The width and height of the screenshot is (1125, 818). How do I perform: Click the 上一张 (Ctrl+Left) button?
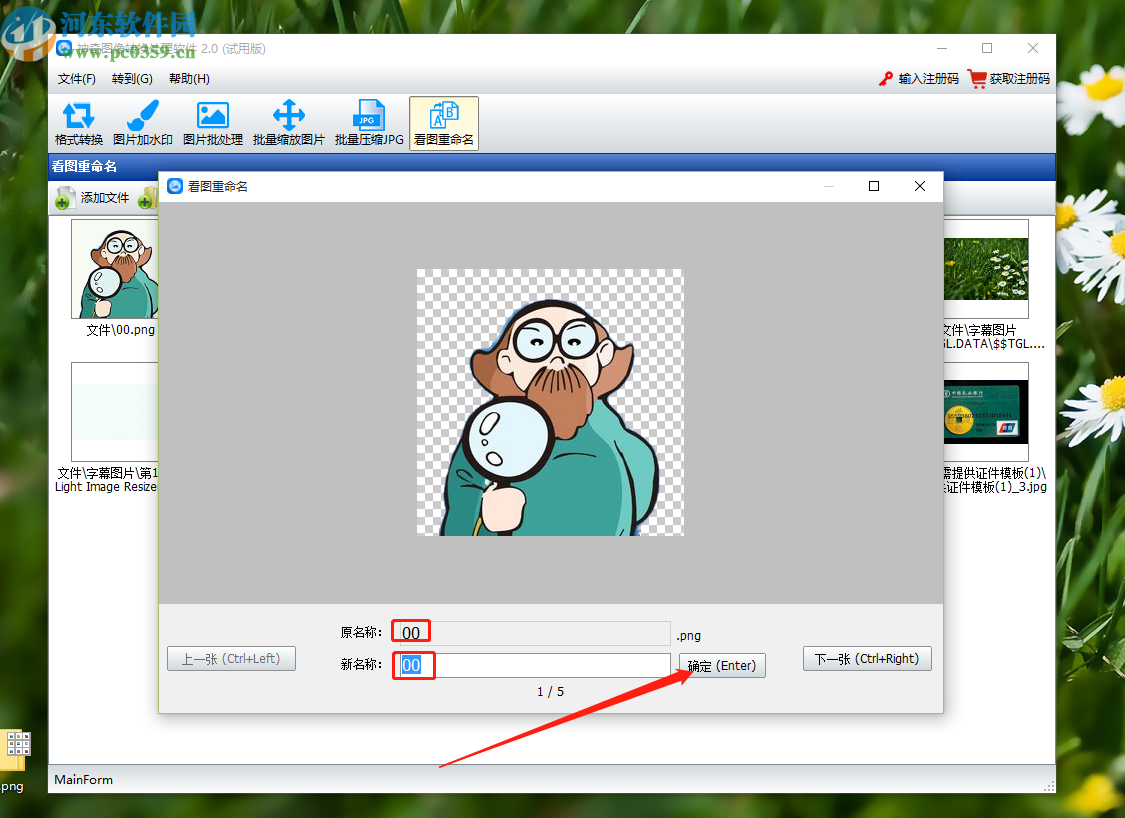231,659
